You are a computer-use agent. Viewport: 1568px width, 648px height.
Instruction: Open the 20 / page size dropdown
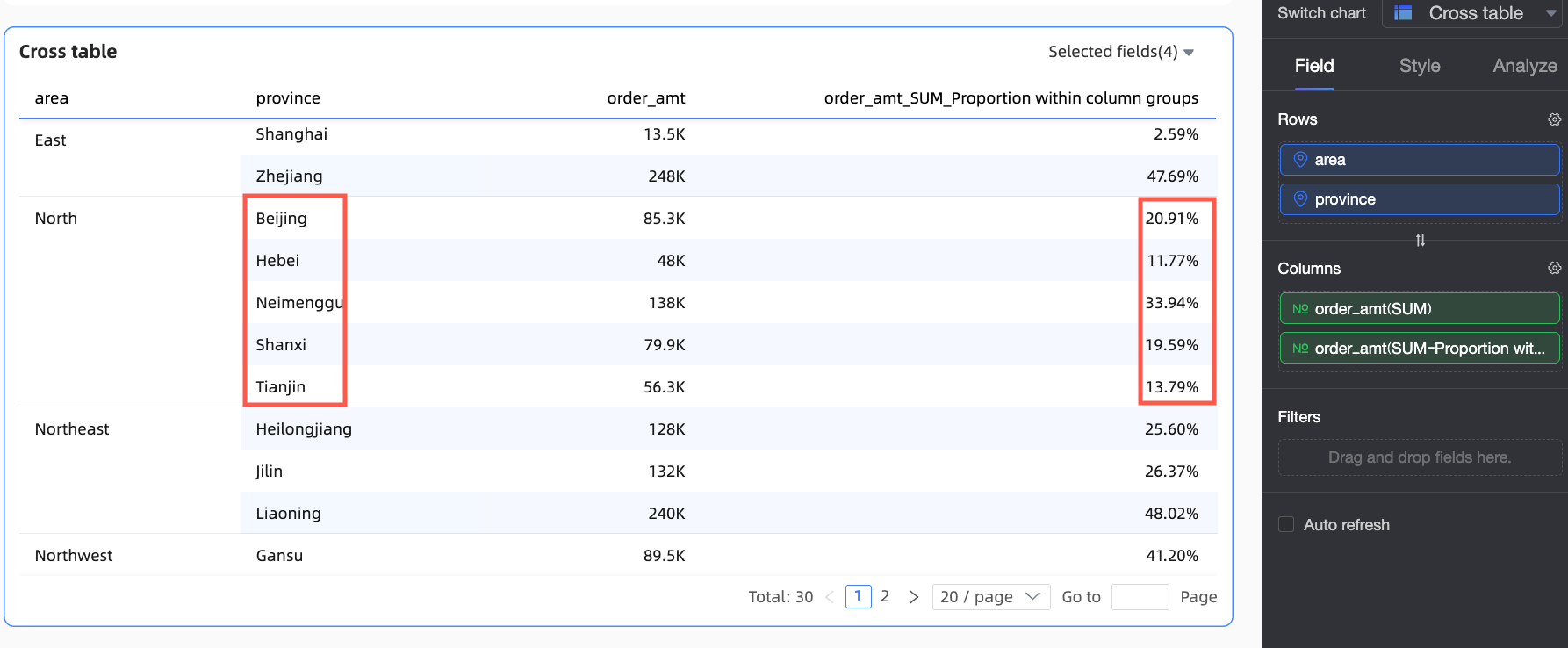[989, 597]
